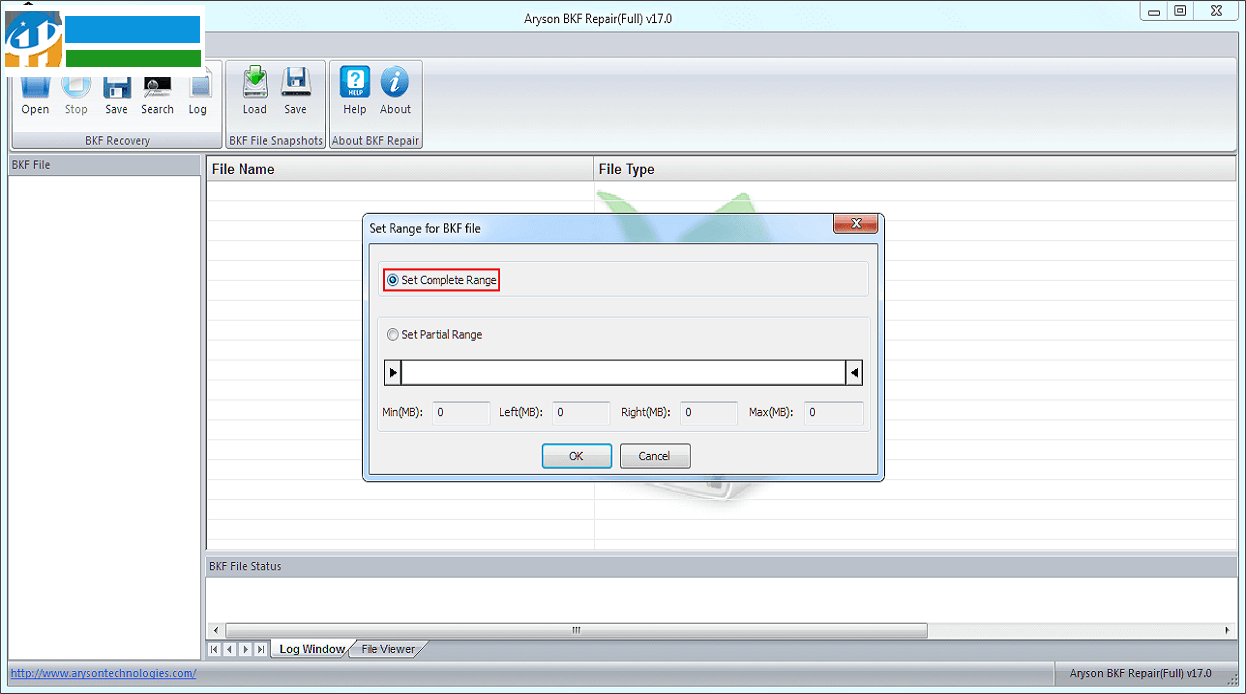Open the Help section

(354, 90)
